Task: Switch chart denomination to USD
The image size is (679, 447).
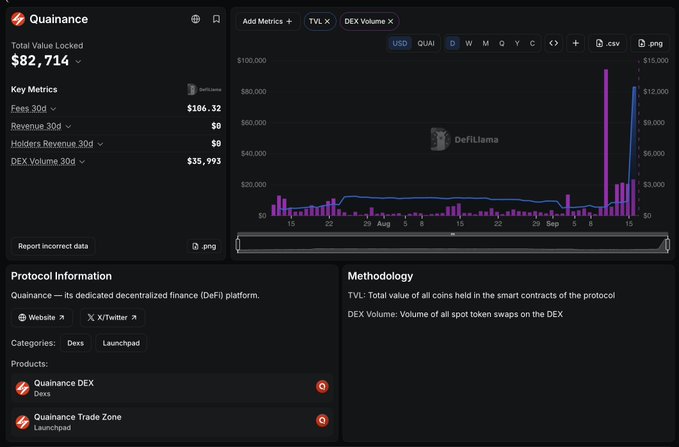Action: tap(400, 43)
